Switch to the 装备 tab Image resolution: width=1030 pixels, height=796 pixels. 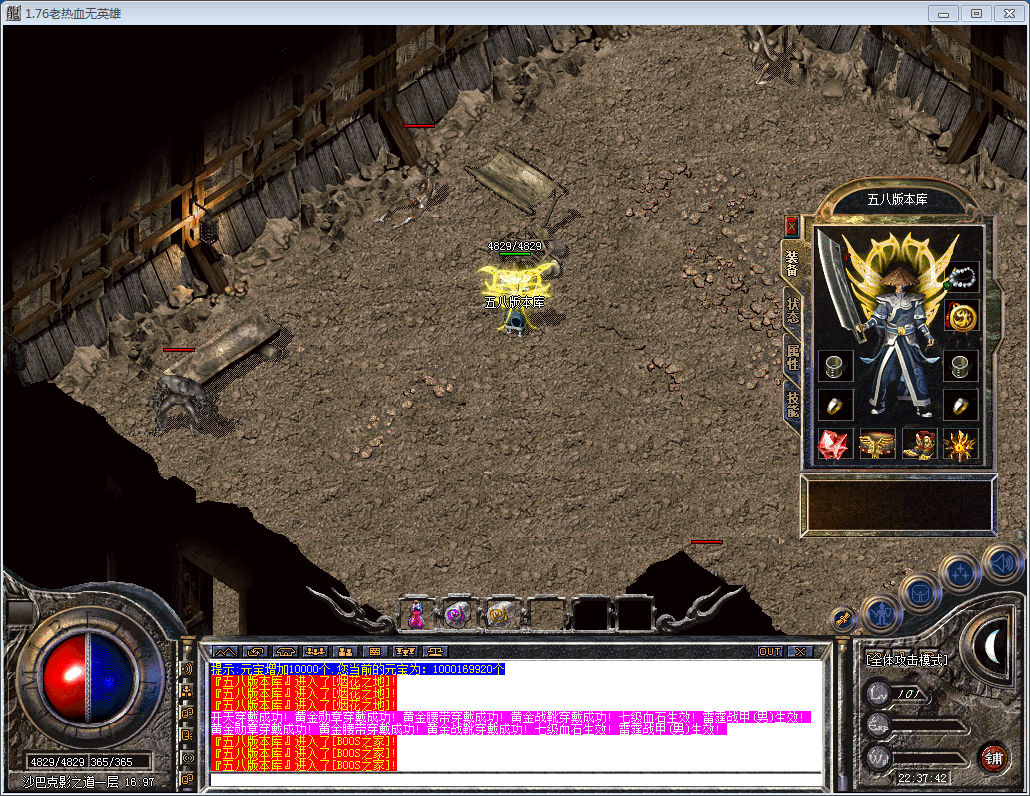tap(792, 263)
